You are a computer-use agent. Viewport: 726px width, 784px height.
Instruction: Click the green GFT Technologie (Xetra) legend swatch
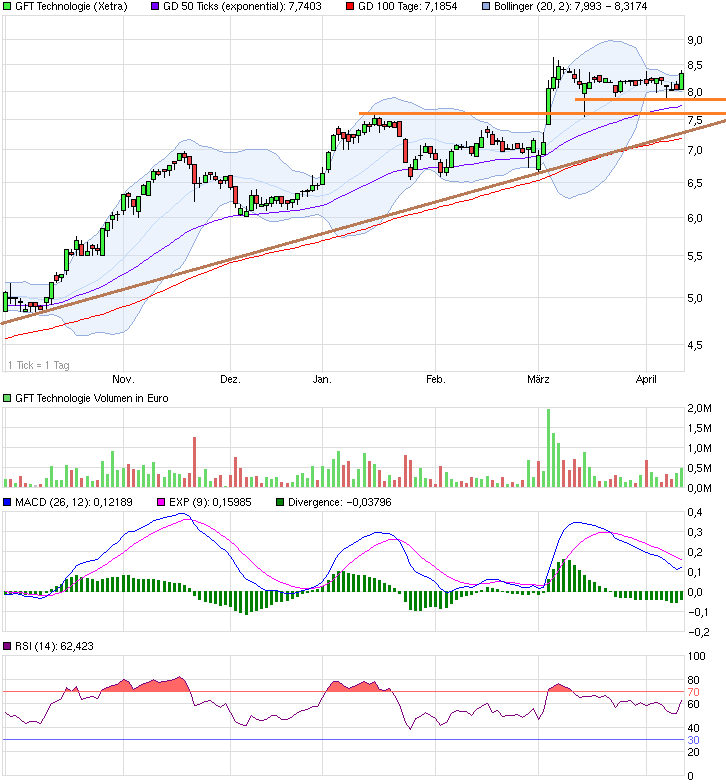click(x=7, y=6)
